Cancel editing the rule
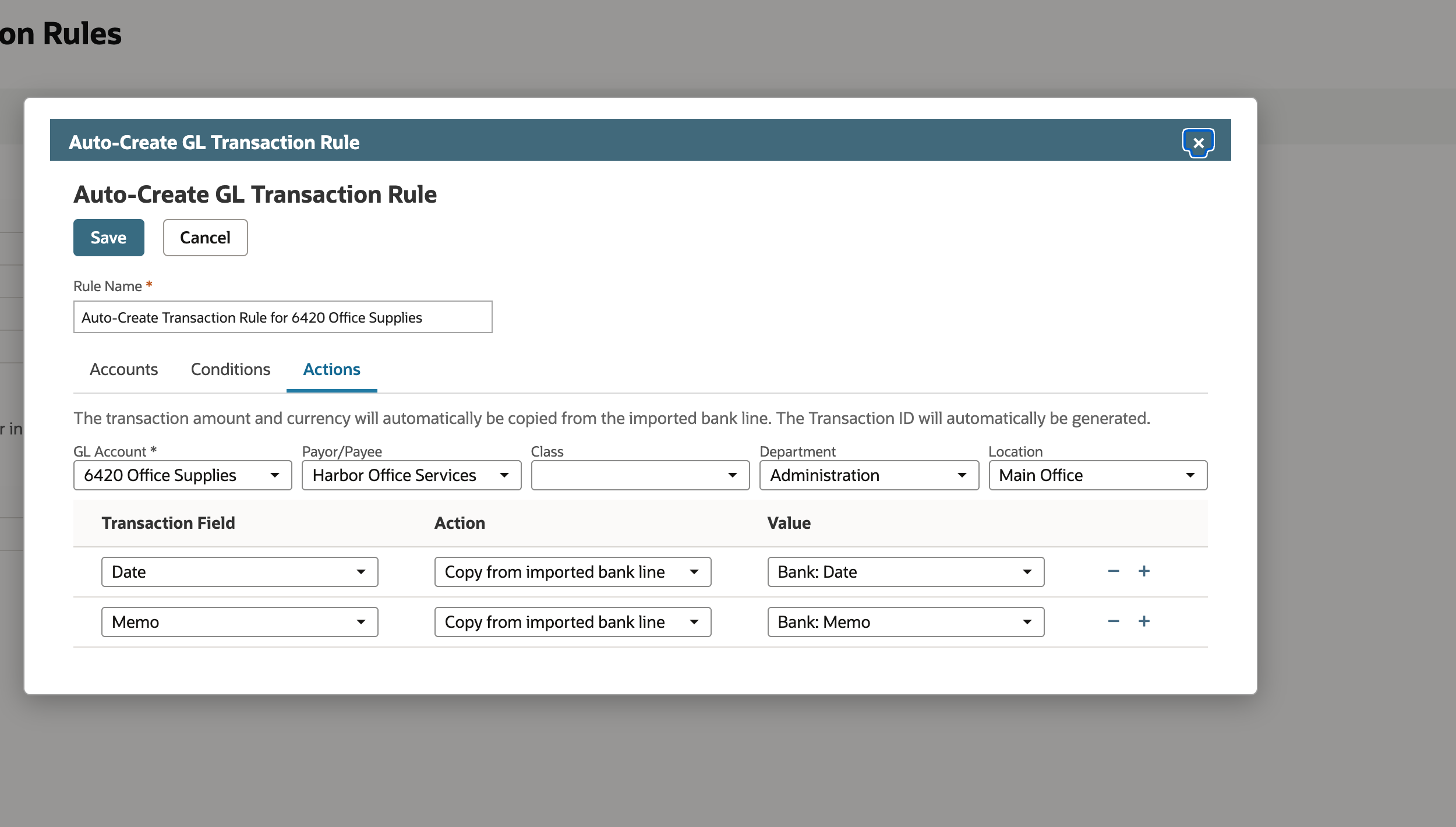The width and height of the screenshot is (1456, 827). click(x=205, y=238)
